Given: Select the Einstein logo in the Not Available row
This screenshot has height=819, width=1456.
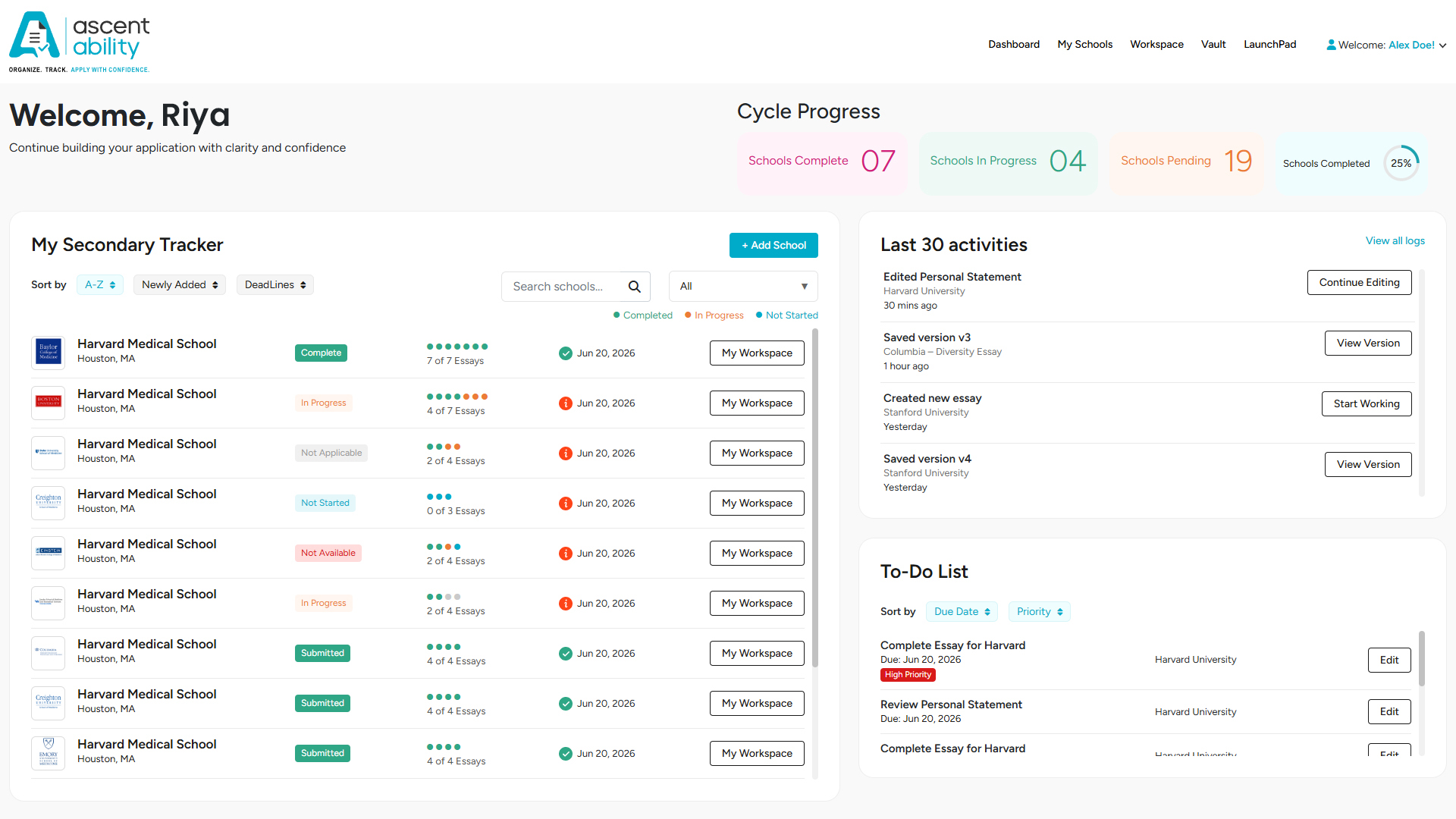Looking at the screenshot, I should 49,553.
